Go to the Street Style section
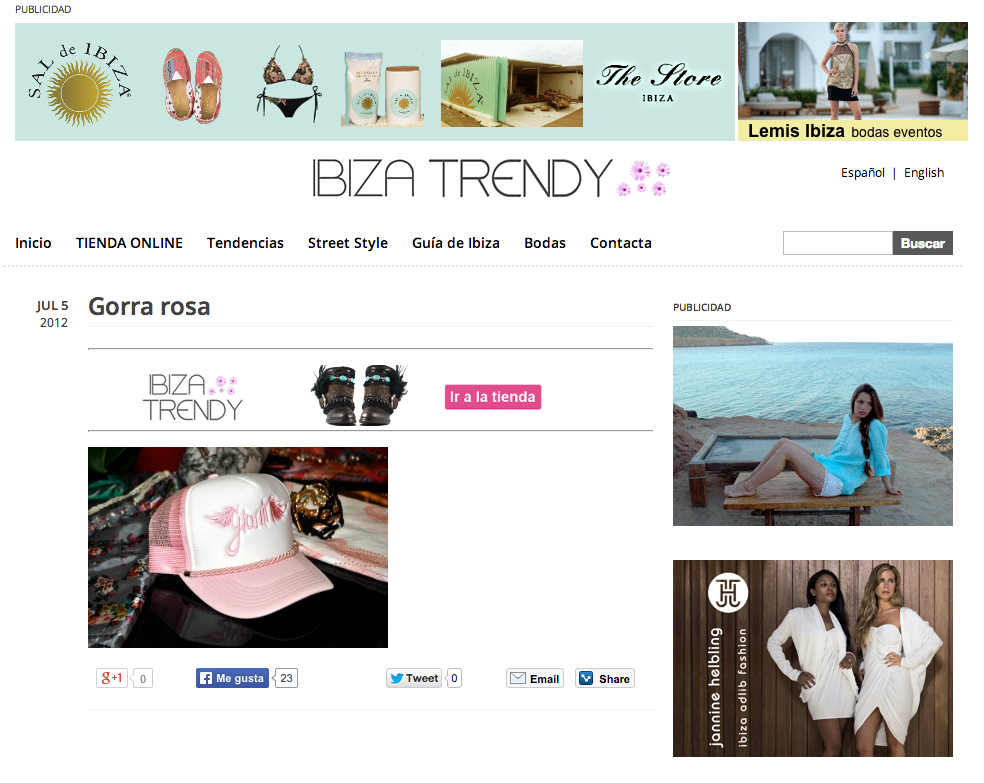Image resolution: width=984 pixels, height=783 pixels. (x=348, y=243)
